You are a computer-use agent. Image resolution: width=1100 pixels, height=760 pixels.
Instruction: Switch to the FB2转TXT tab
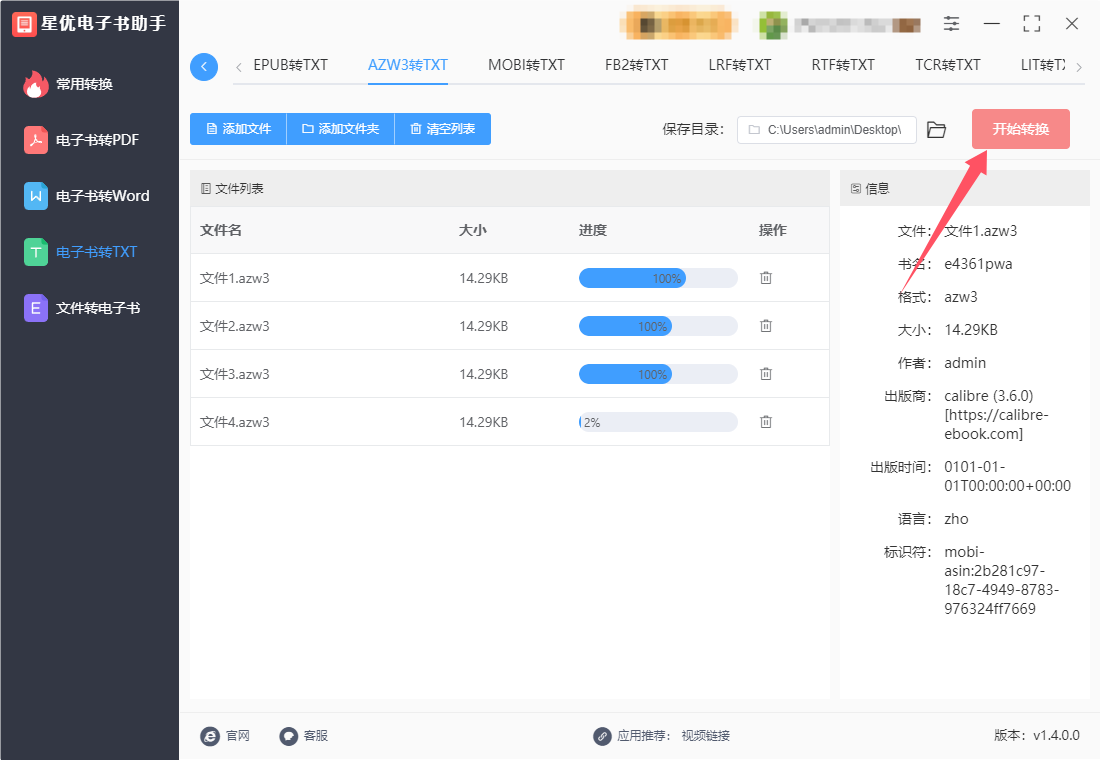(636, 65)
